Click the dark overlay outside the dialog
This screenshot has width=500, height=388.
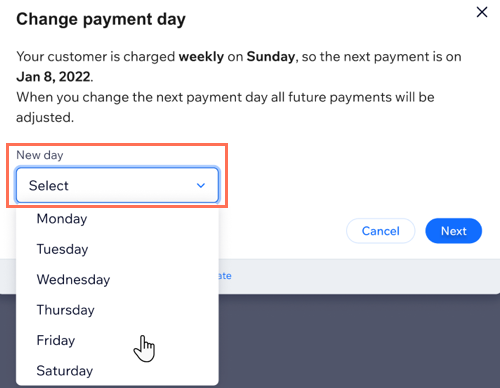360,340
